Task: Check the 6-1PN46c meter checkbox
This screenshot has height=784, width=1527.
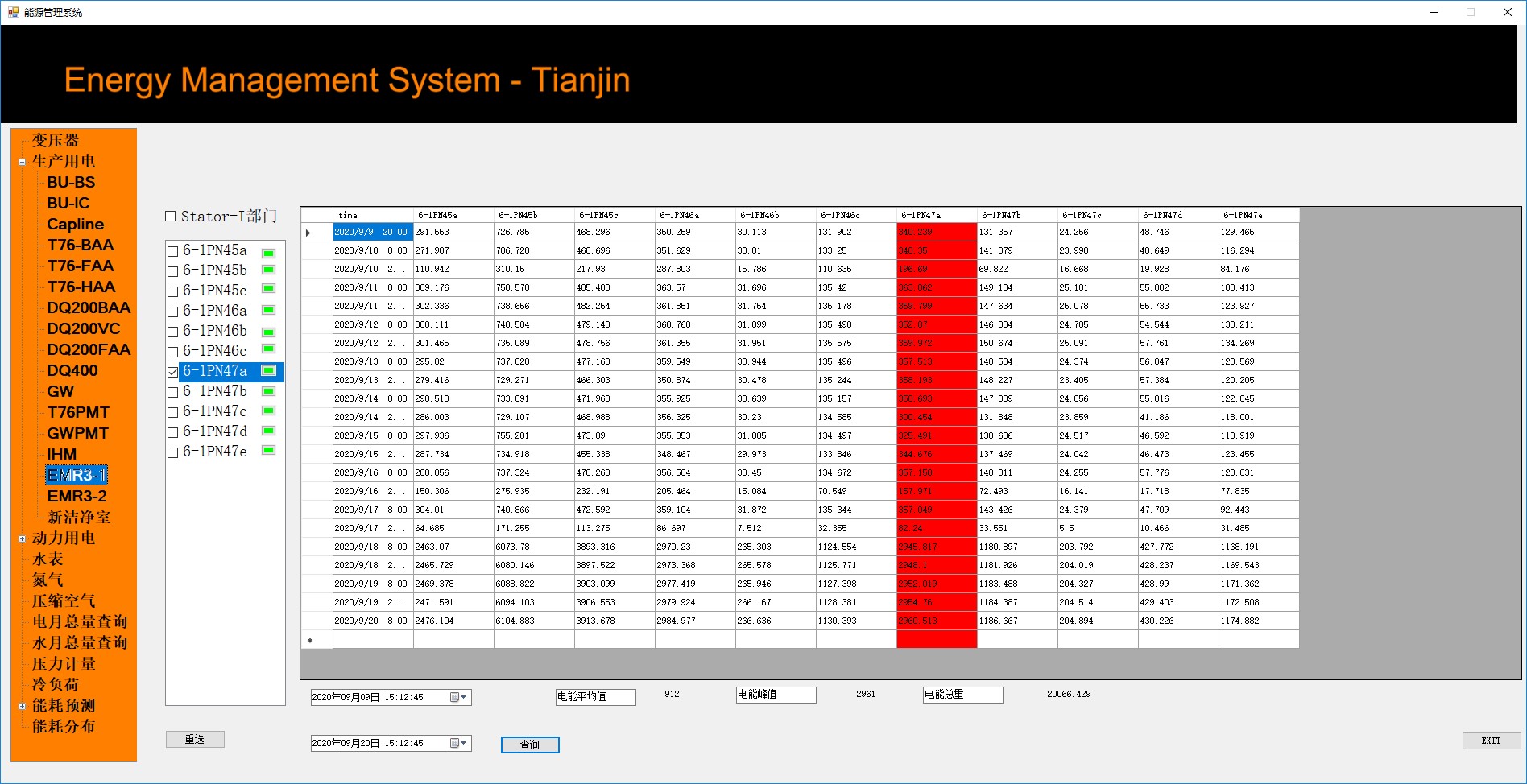Action: point(172,352)
